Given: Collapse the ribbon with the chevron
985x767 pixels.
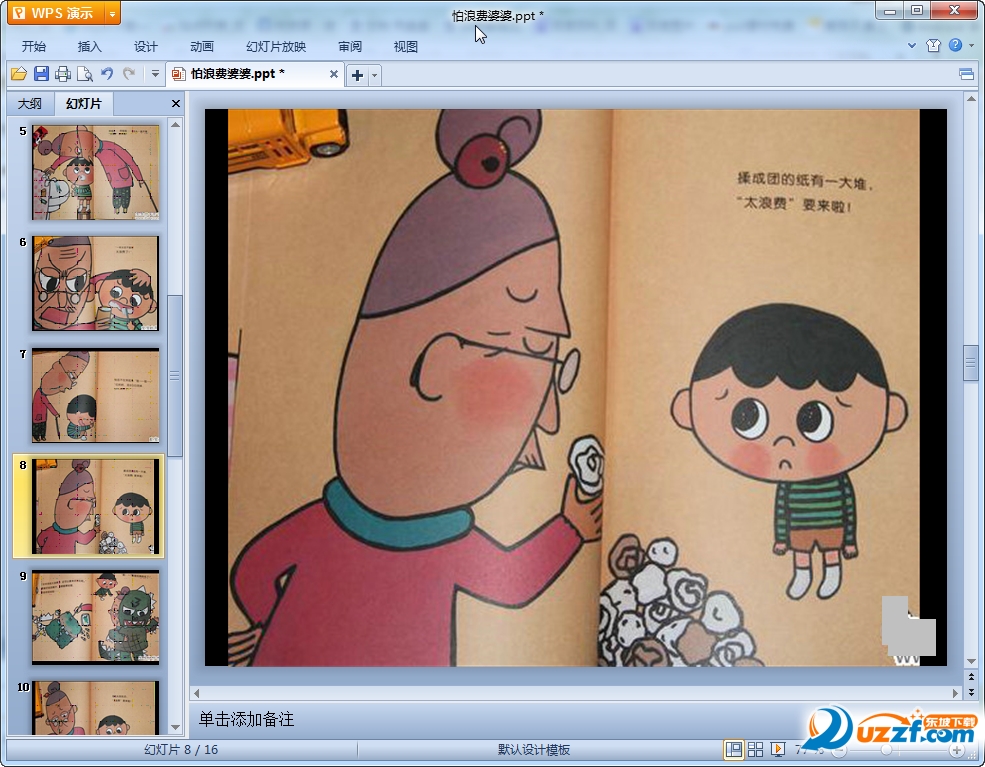Looking at the screenshot, I should pos(912,45).
